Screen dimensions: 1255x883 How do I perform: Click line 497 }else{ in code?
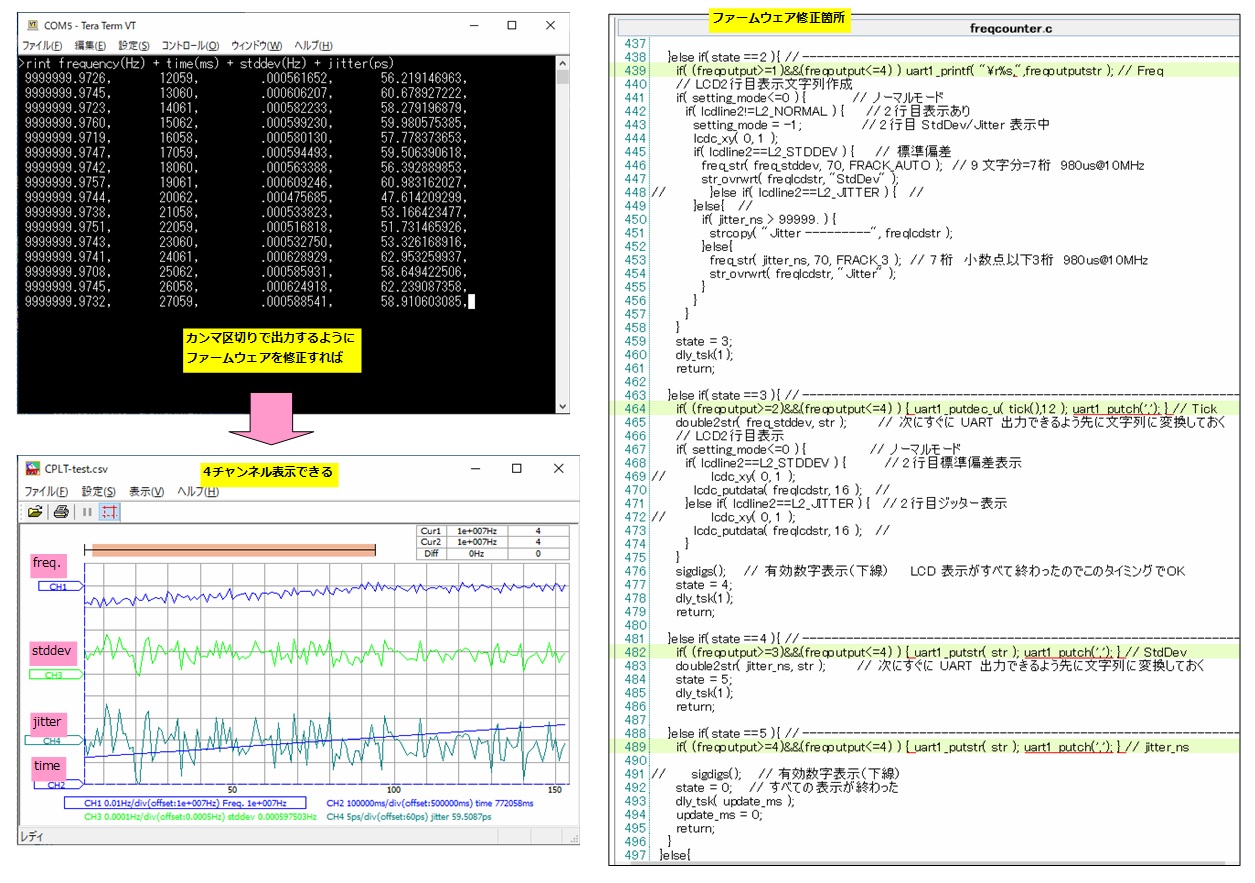[x=675, y=855]
